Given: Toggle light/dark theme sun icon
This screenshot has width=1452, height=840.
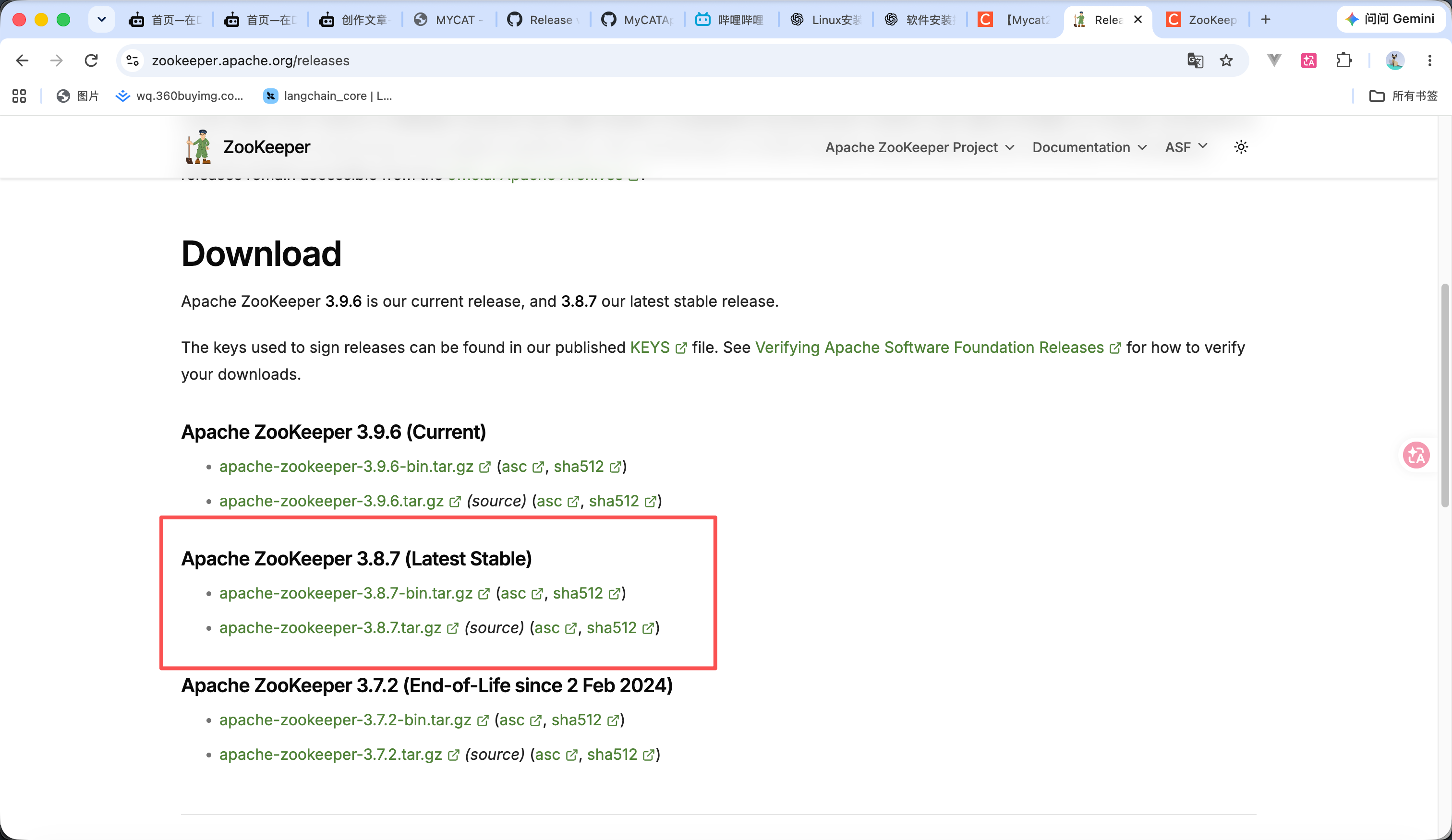Looking at the screenshot, I should tap(1241, 147).
